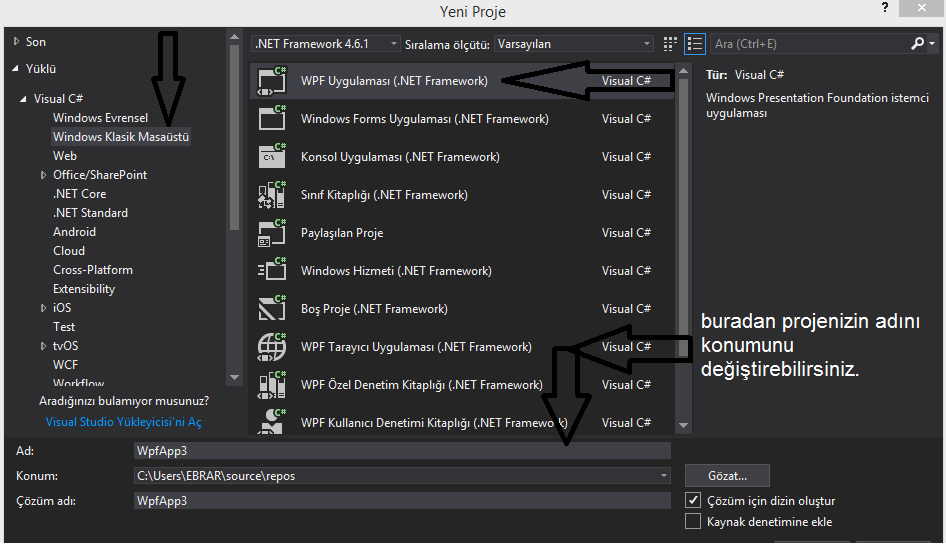Collapse the Visual C# tree node
946x547 pixels.
[23, 98]
